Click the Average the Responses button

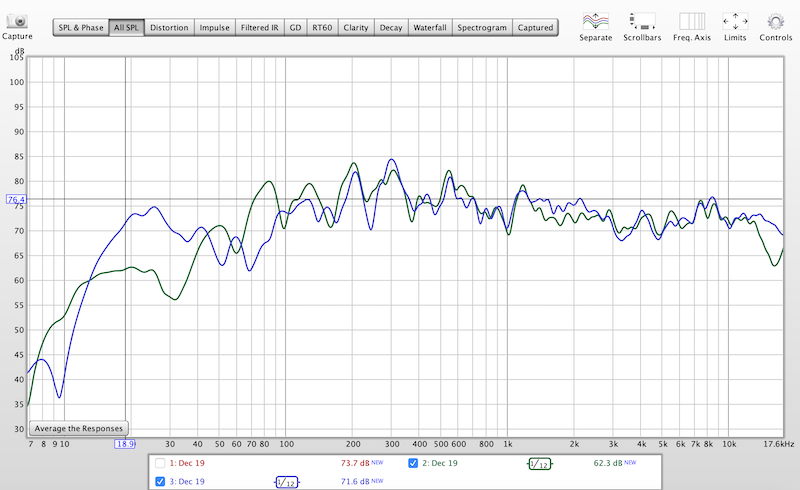point(79,428)
